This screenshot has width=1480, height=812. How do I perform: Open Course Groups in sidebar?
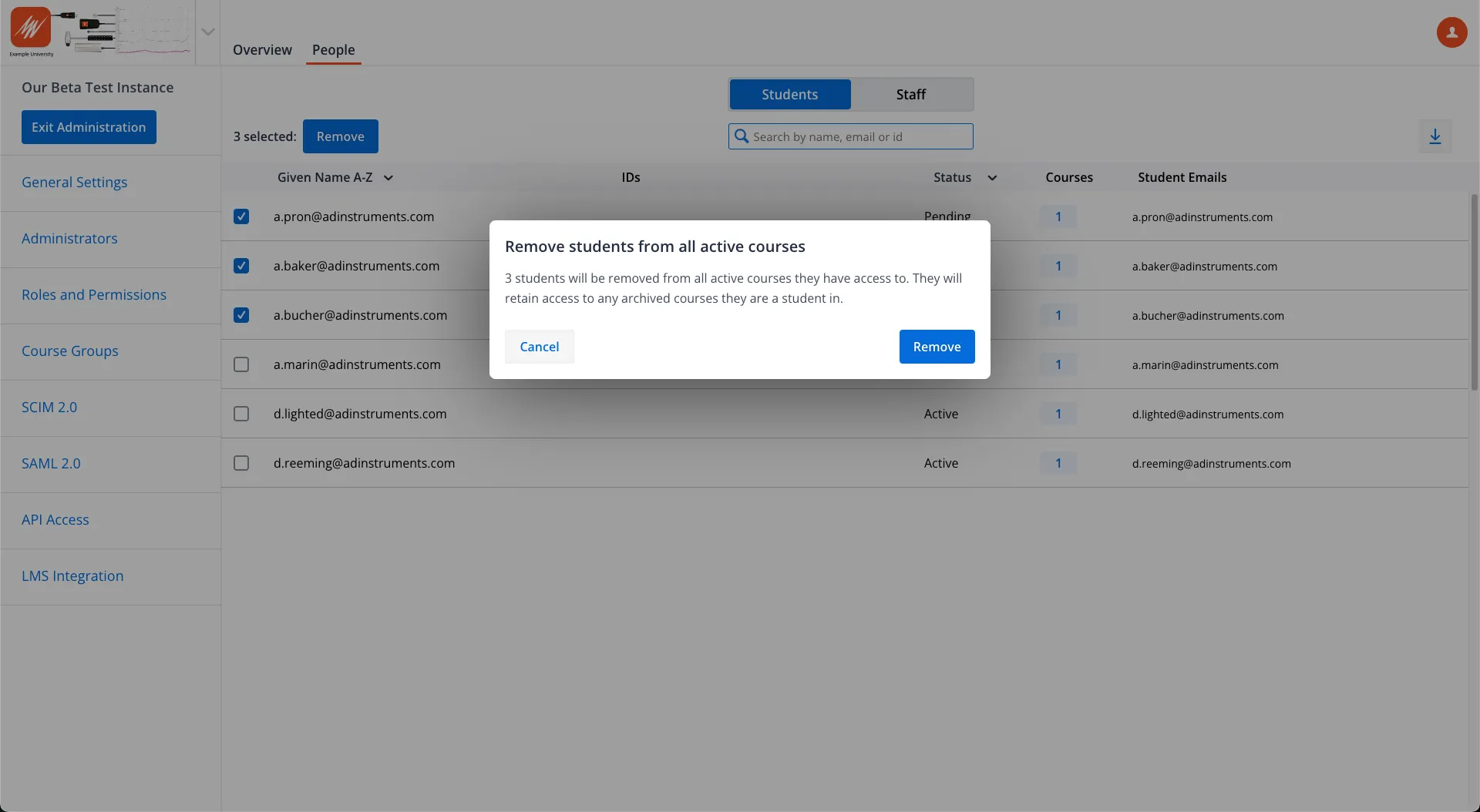[70, 351]
